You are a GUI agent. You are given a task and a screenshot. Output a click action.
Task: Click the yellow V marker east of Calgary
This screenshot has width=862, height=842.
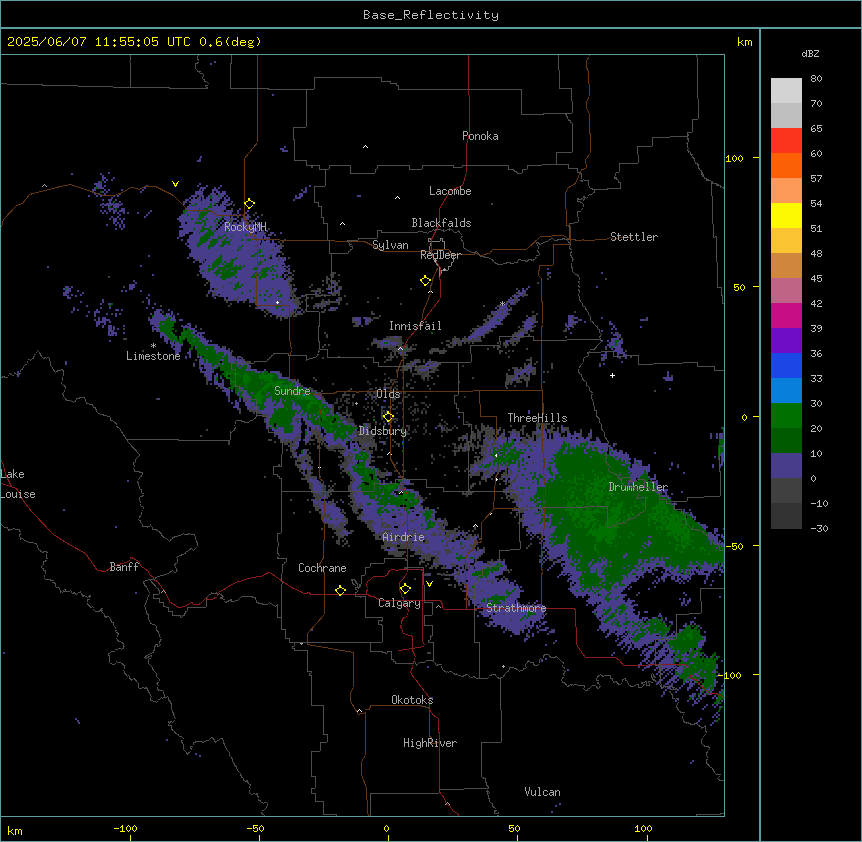tap(429, 584)
